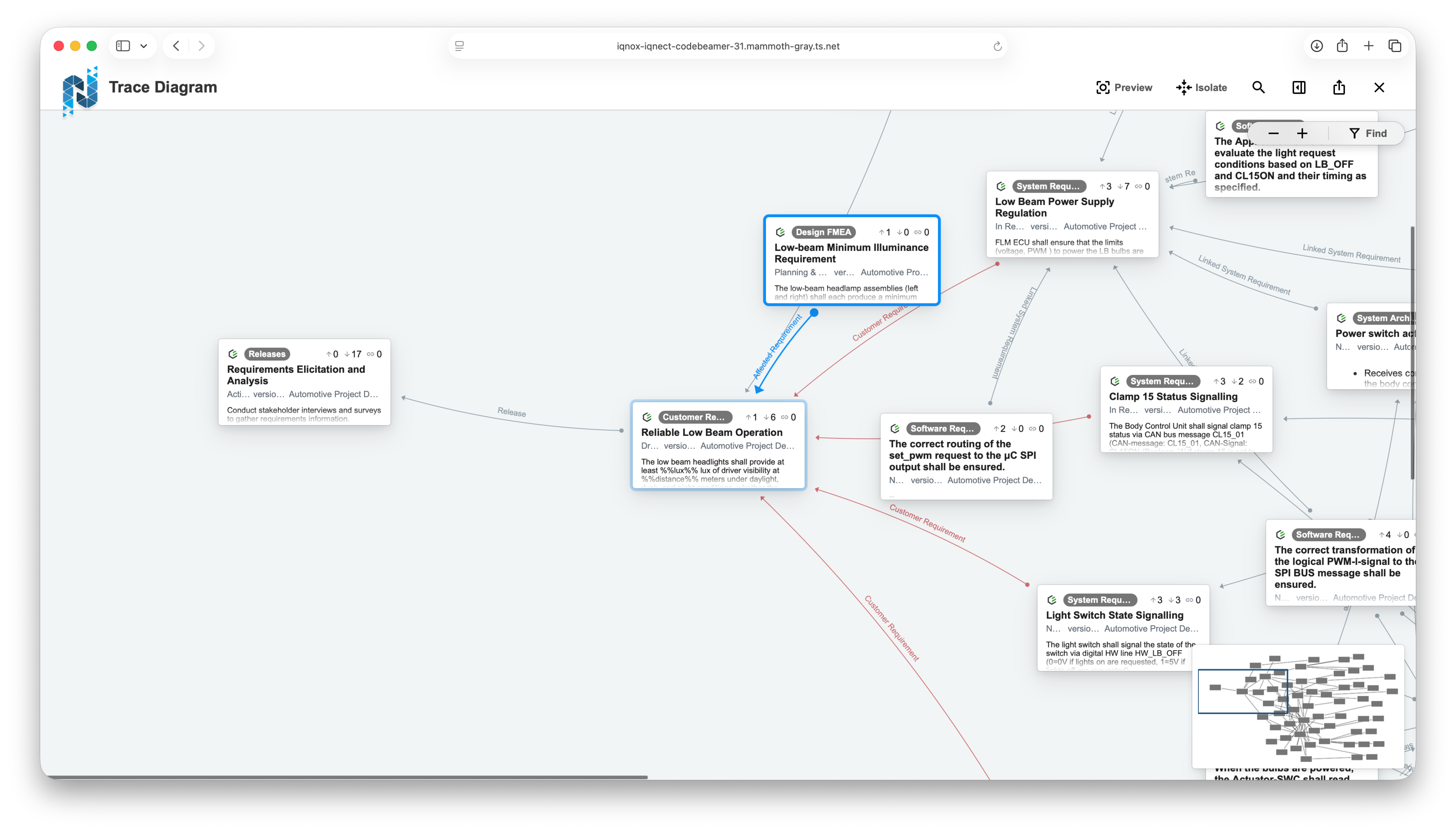Screen dimensions: 1456x833
Task: Select the Releases tracker badge
Action: pyautogui.click(x=266, y=354)
